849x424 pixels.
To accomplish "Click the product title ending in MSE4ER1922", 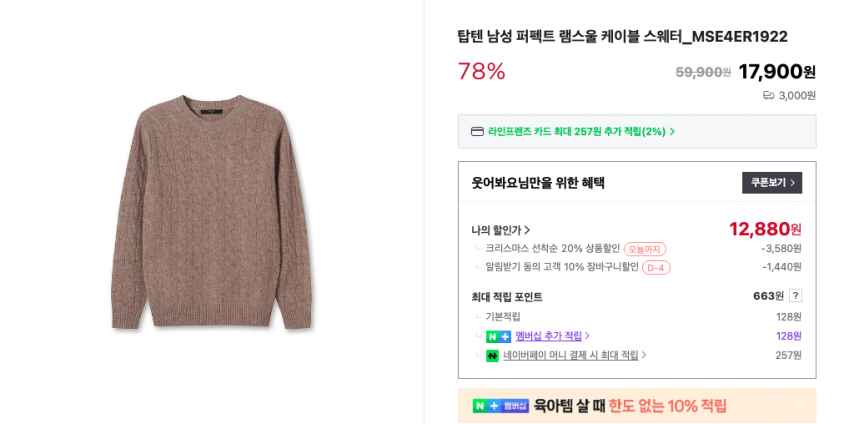I will click(x=622, y=37).
